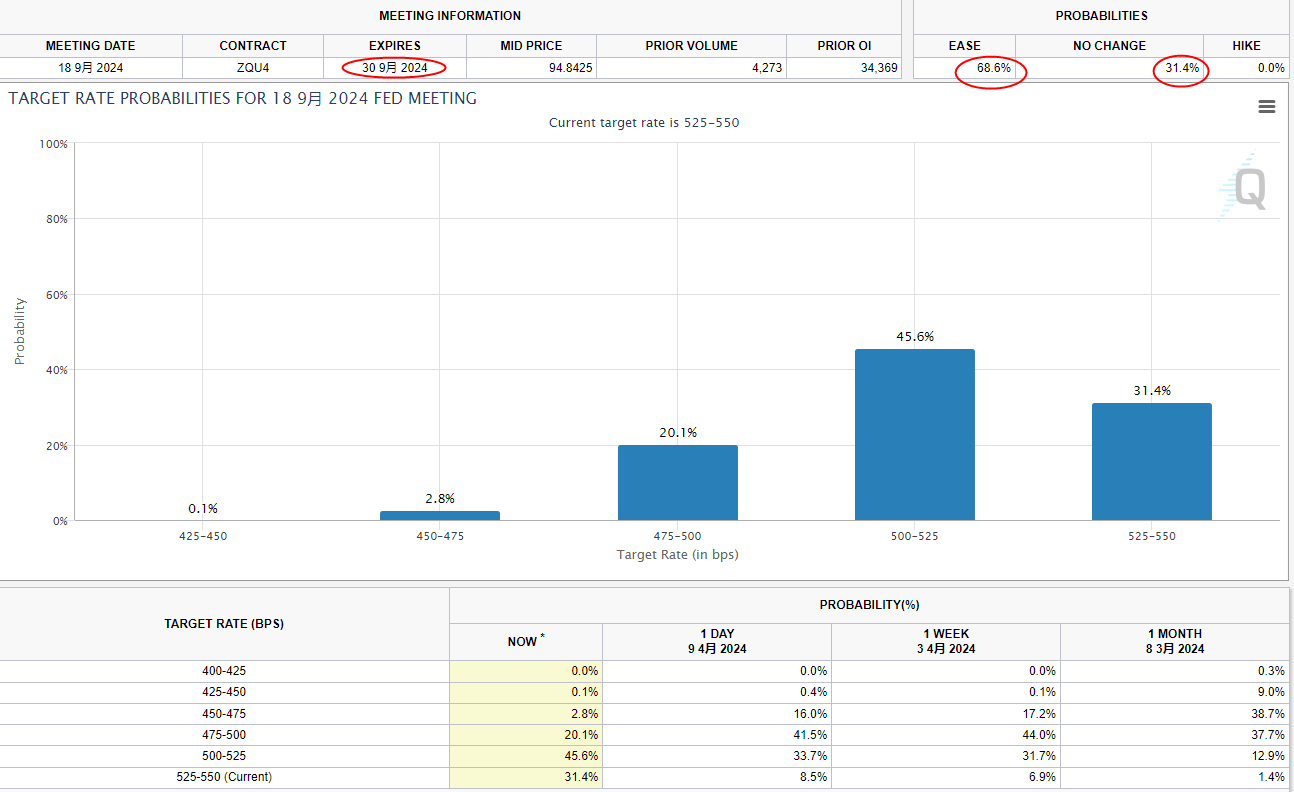Click the 500-525 bar showing 45.6%
Image resolution: width=1294 pixels, height=792 pixels.
[914, 434]
